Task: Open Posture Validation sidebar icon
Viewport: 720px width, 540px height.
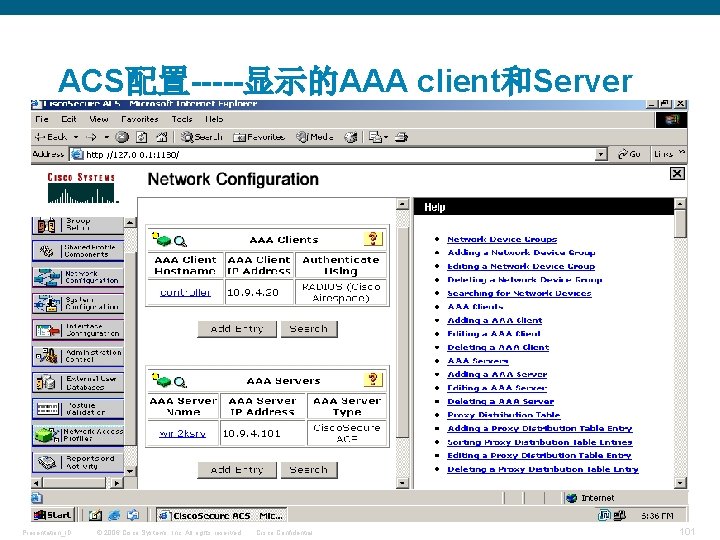Action: tap(46, 408)
